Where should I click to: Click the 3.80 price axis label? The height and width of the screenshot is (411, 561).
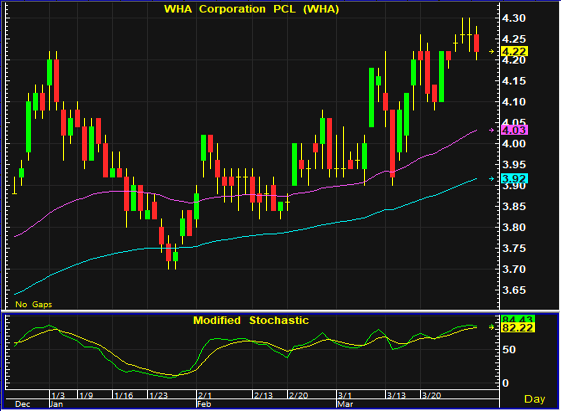coord(514,227)
